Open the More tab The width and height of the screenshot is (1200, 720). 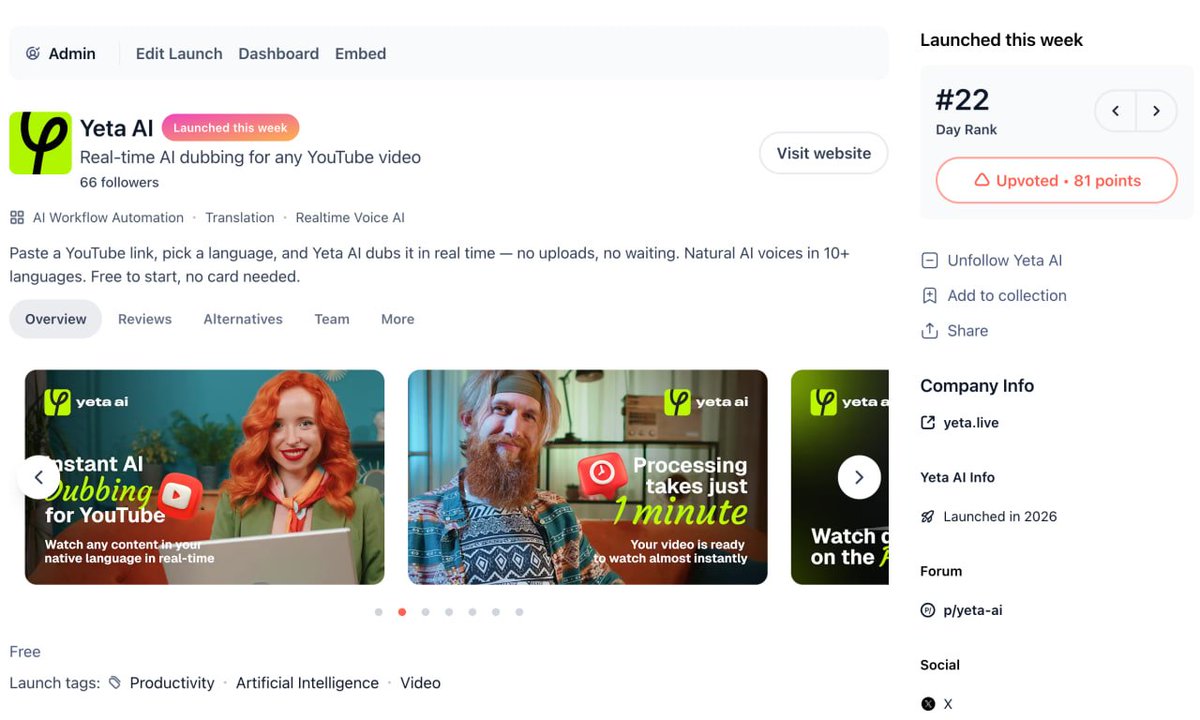pyautogui.click(x=397, y=319)
